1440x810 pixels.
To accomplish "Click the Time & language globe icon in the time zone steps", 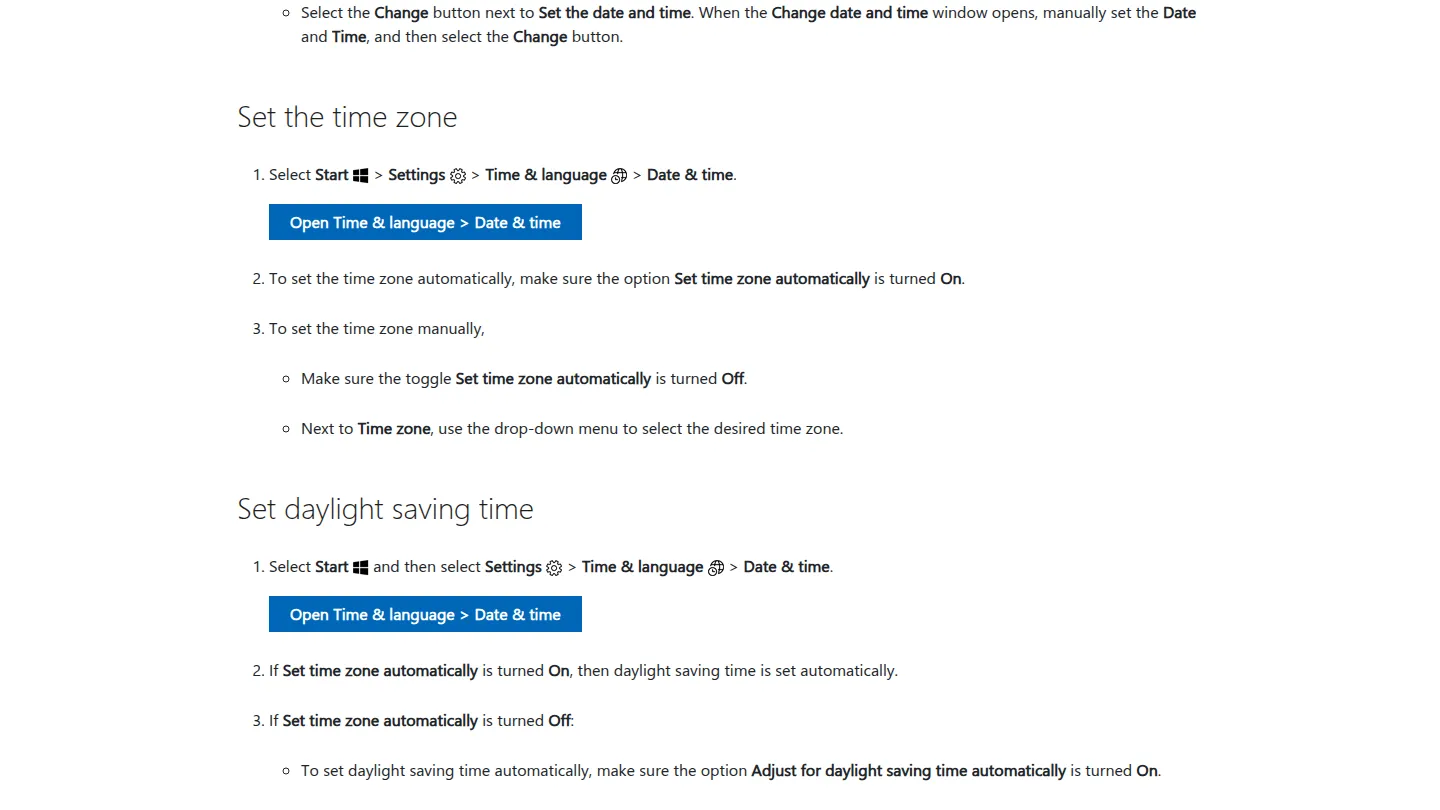I will pyautogui.click(x=619, y=176).
